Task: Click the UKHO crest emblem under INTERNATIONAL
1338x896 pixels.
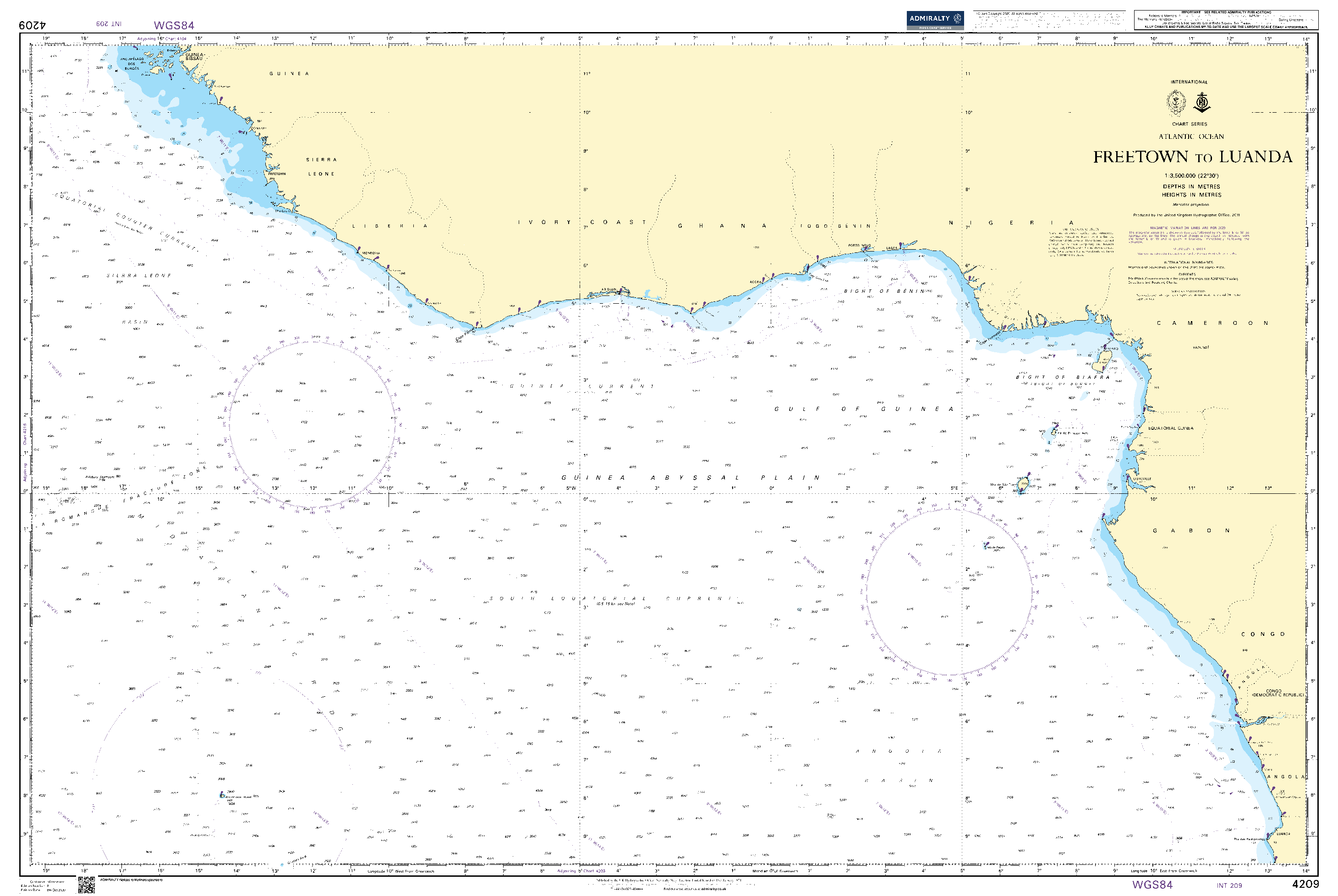Action: (x=1176, y=103)
